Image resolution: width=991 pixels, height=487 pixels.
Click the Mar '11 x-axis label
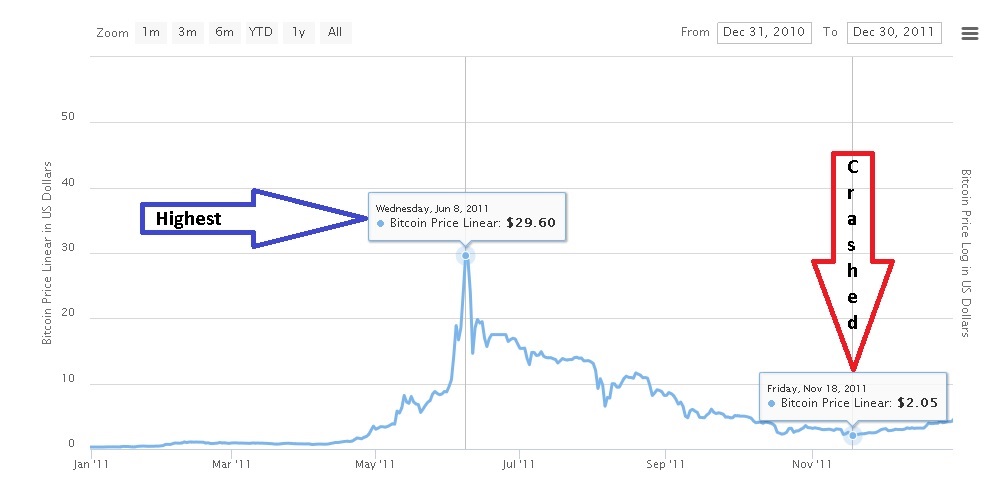[x=231, y=464]
